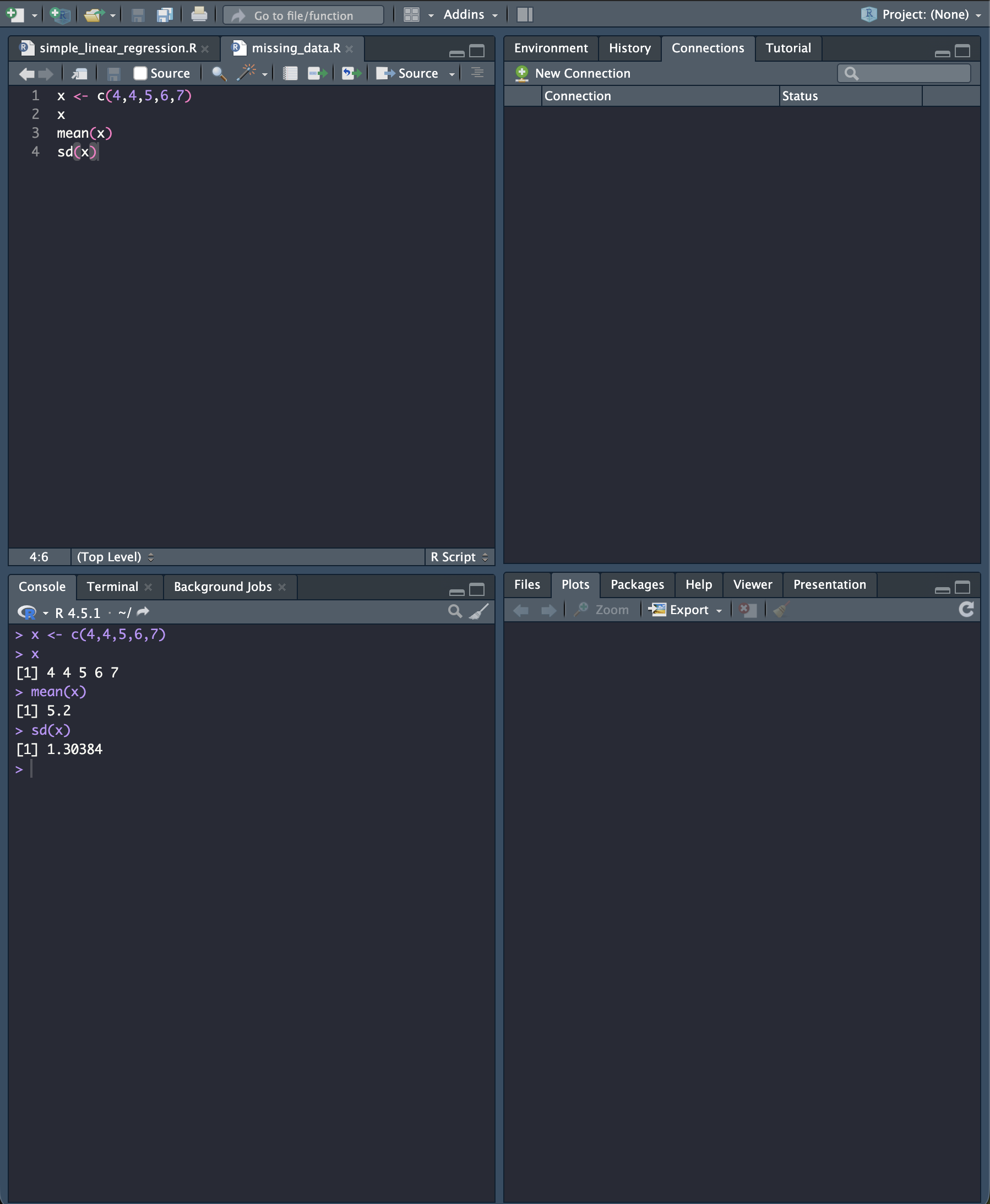Click the compile report notebook icon

(290, 73)
